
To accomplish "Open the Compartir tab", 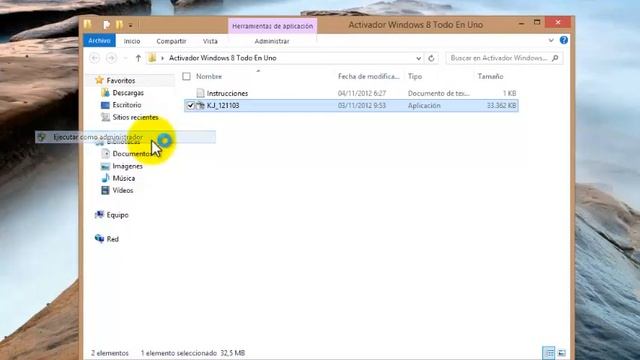I will coord(171,41).
